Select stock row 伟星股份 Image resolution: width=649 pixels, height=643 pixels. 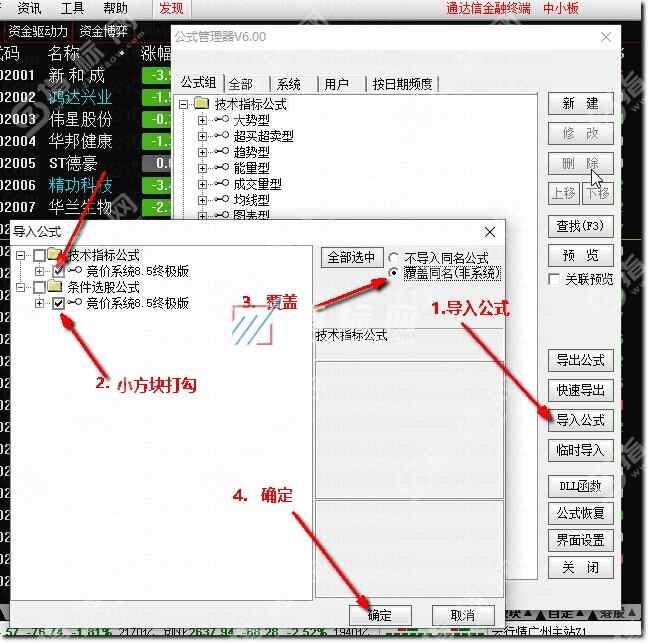pyautogui.click(x=80, y=119)
